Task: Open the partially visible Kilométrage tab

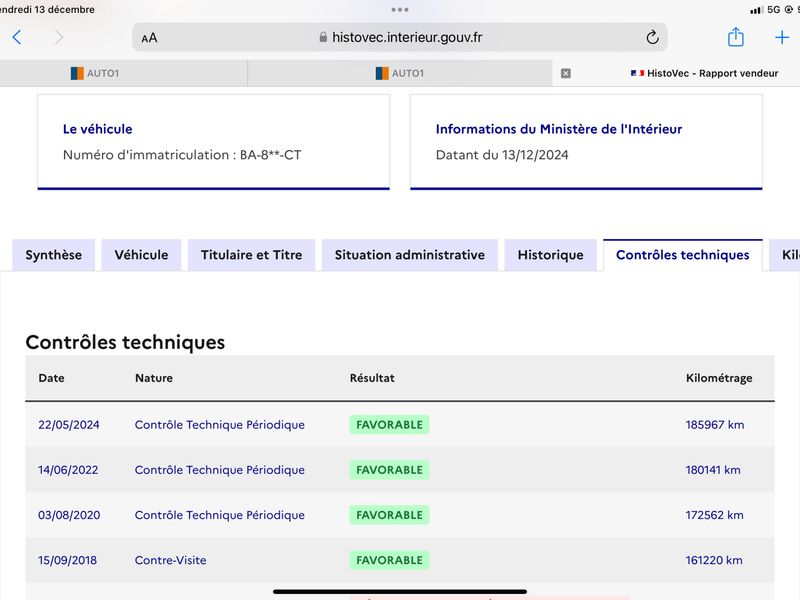Action: point(786,255)
